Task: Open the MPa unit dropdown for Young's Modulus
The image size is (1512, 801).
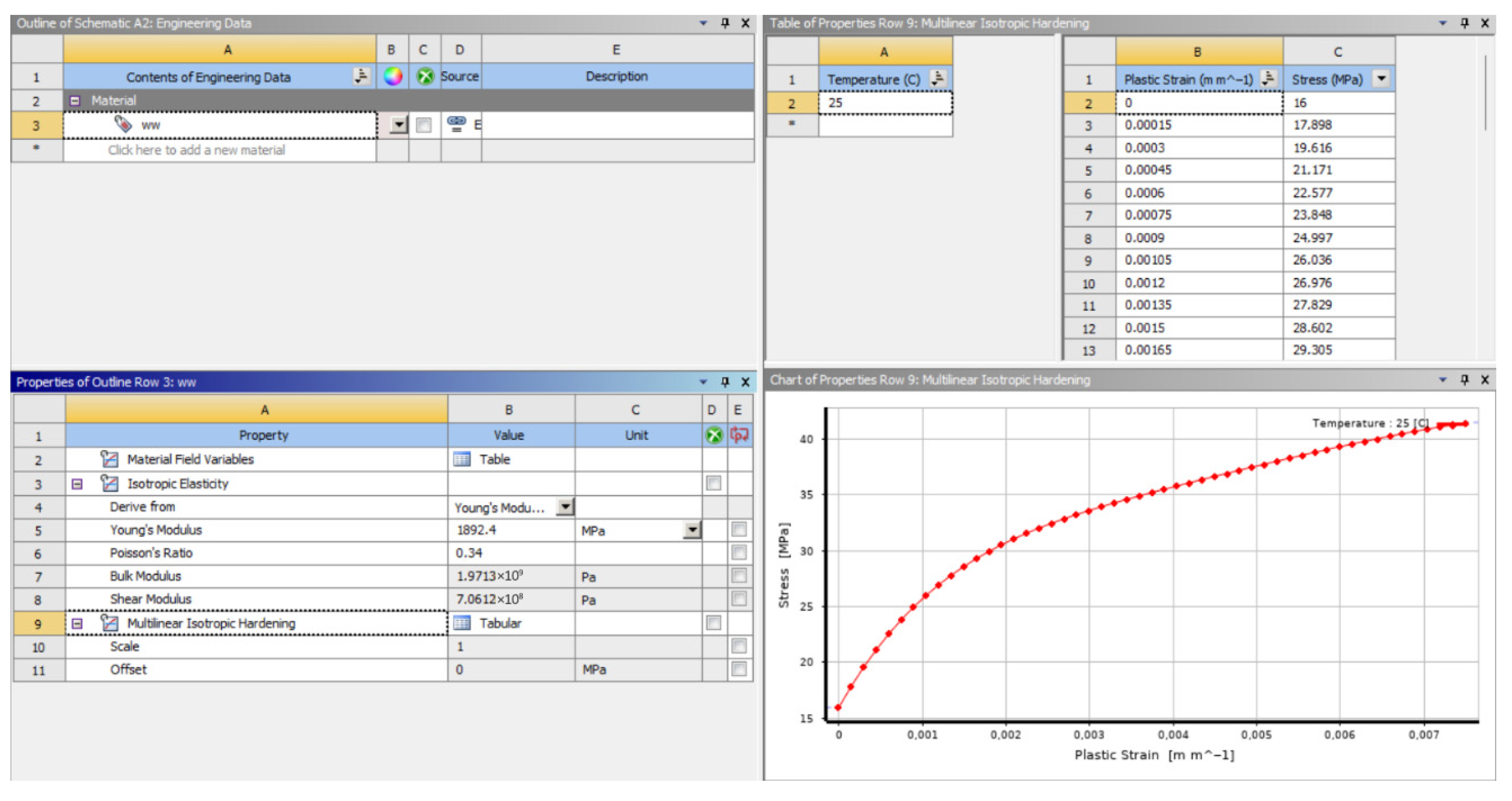Action: pyautogui.click(x=692, y=530)
